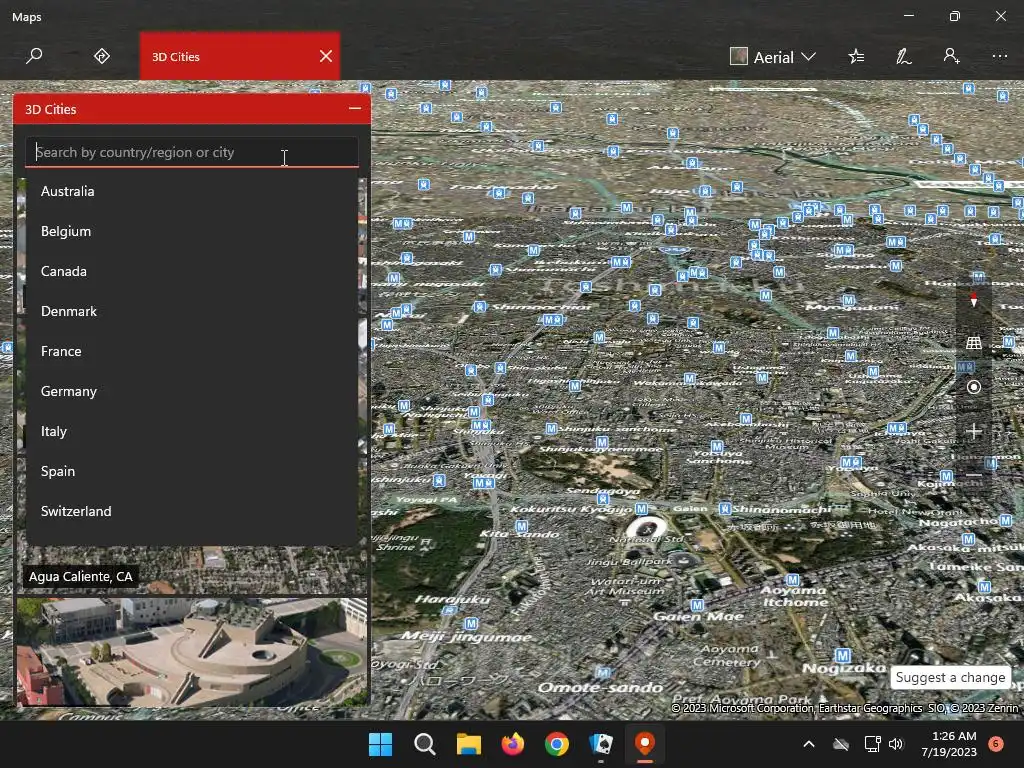
Task: Select Australia from the country list
Action: coord(191,191)
